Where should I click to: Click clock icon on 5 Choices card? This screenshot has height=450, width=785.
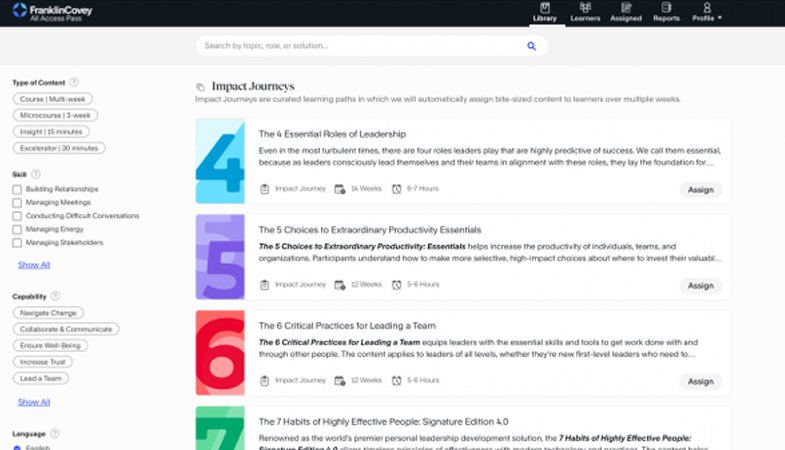point(397,285)
